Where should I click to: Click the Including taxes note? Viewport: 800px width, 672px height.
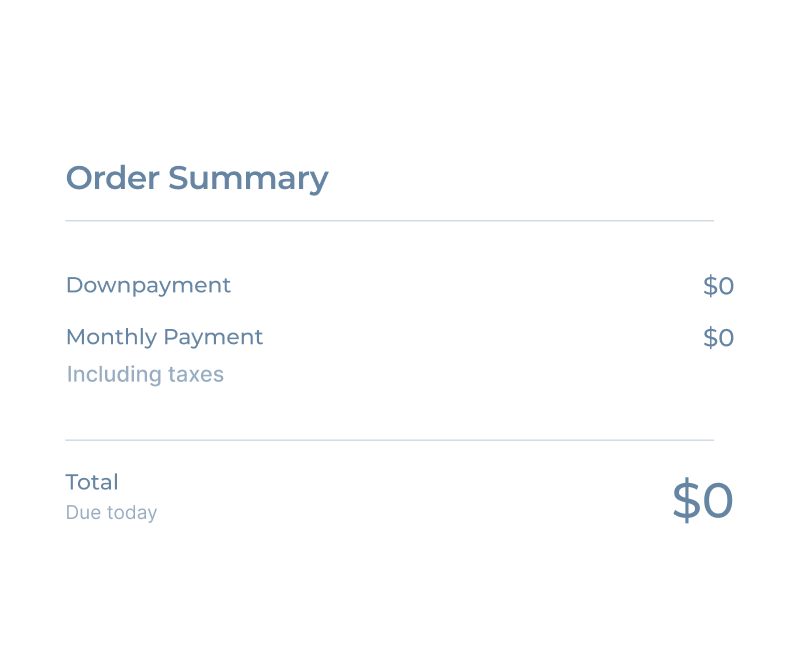144,375
